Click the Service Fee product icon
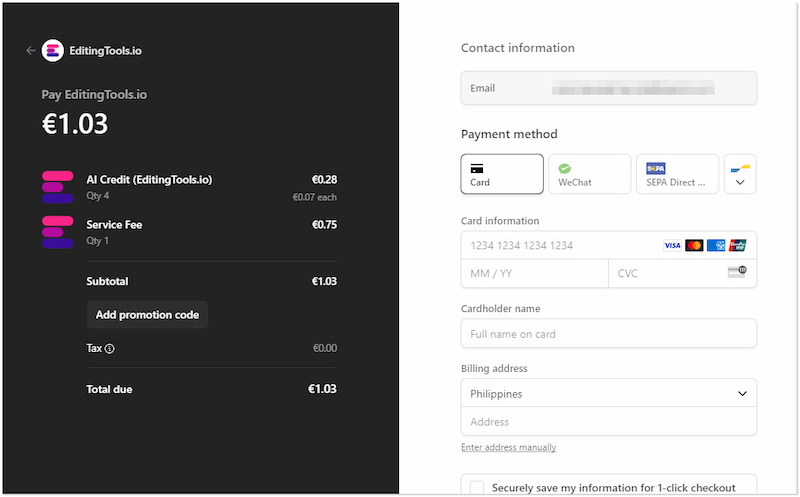800x497 pixels. [57, 232]
